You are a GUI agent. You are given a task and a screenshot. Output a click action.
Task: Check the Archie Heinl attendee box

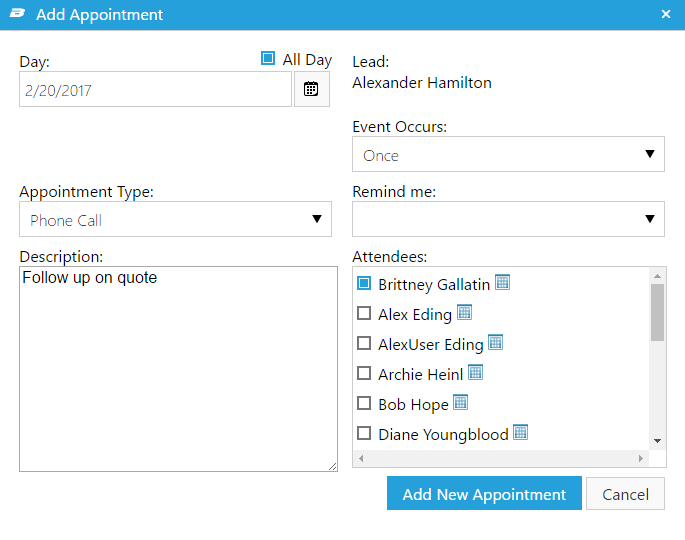pyautogui.click(x=364, y=374)
